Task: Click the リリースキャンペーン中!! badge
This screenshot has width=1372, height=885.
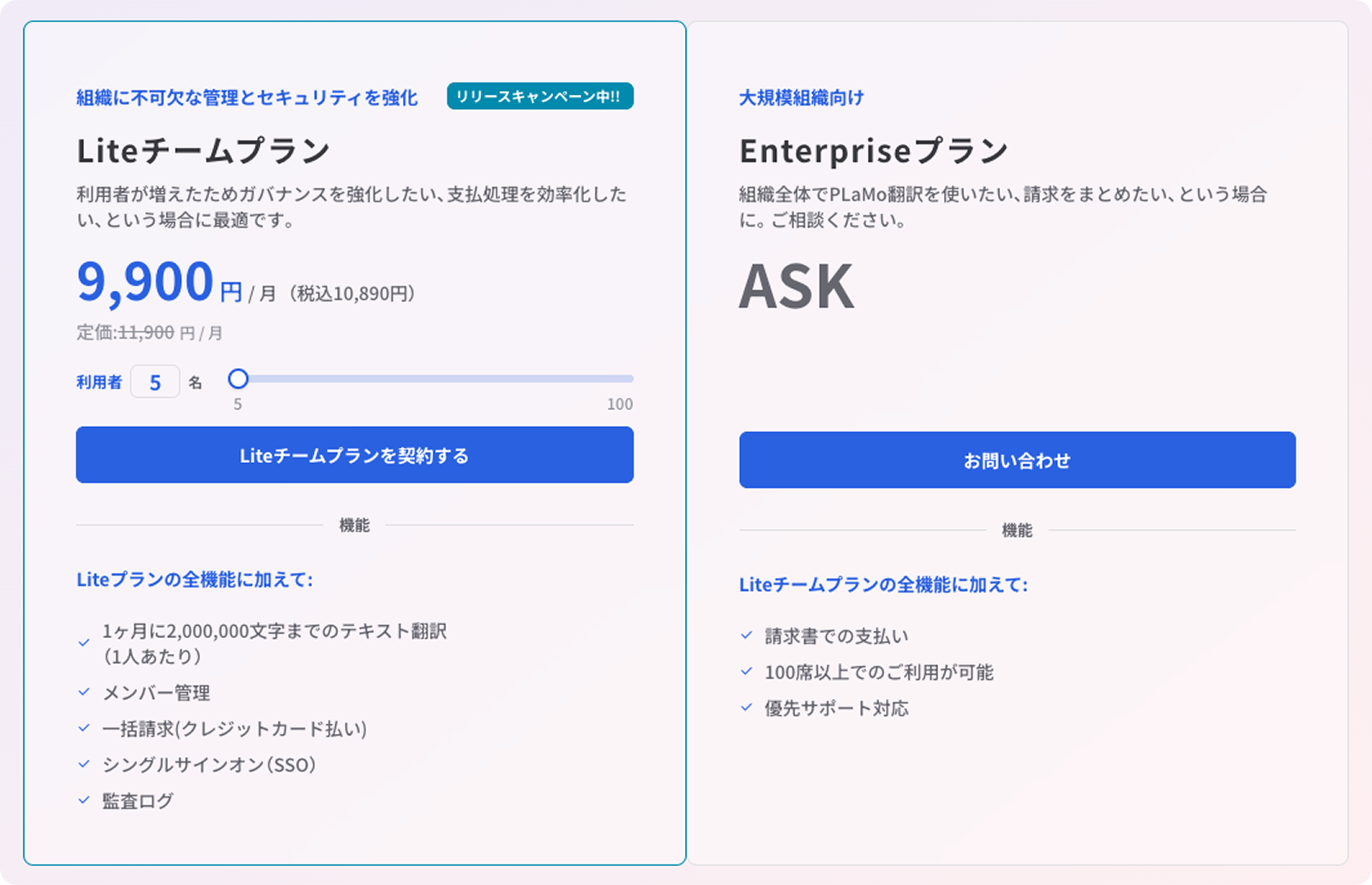Action: pyautogui.click(x=539, y=96)
